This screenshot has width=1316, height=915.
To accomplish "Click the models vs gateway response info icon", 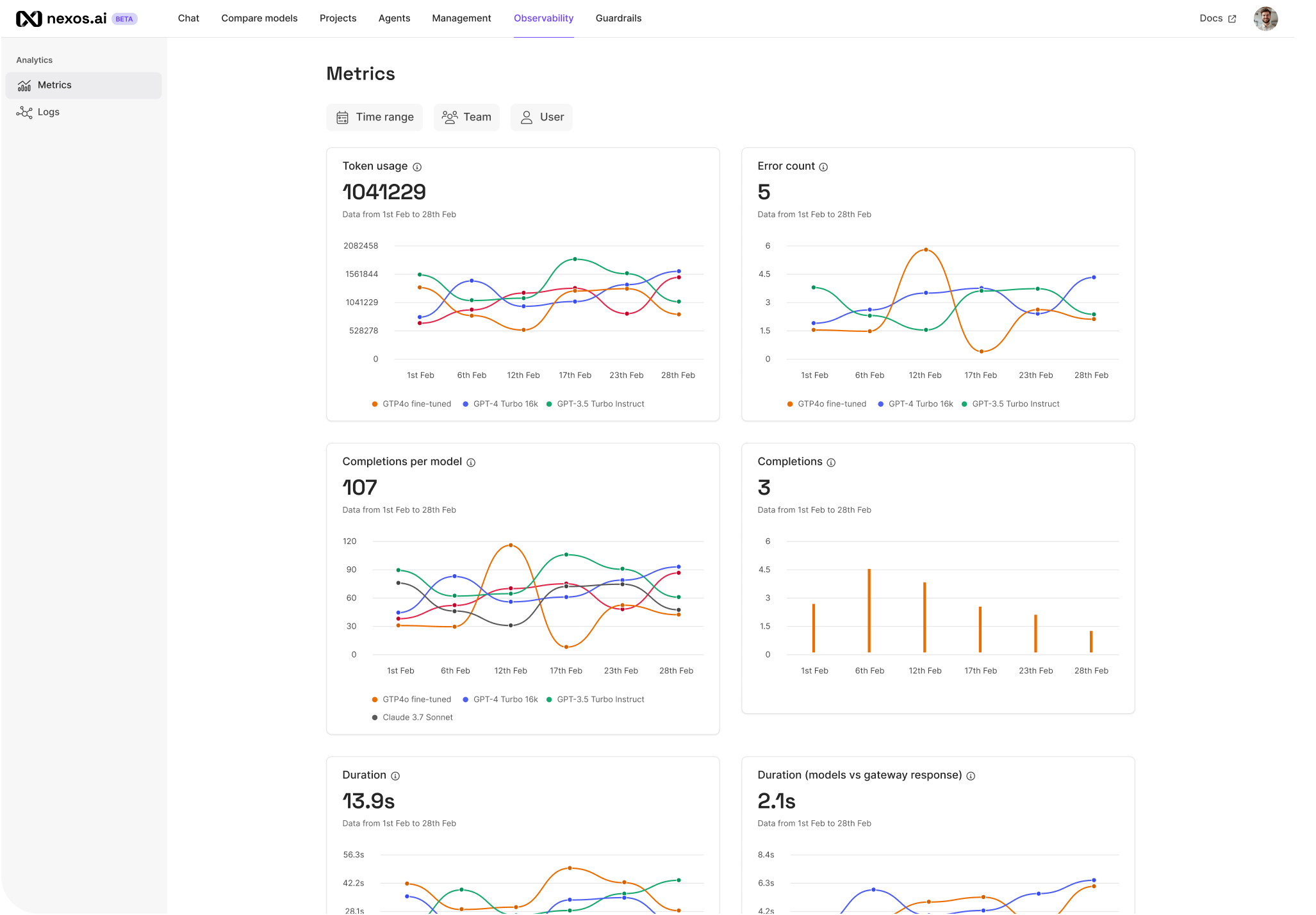I will coord(971,775).
